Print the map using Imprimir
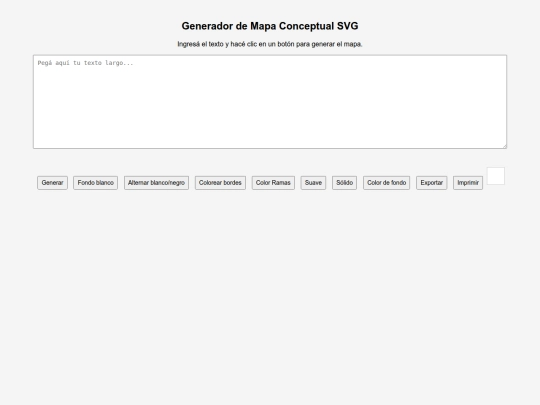This screenshot has height=405, width=540. tap(468, 183)
